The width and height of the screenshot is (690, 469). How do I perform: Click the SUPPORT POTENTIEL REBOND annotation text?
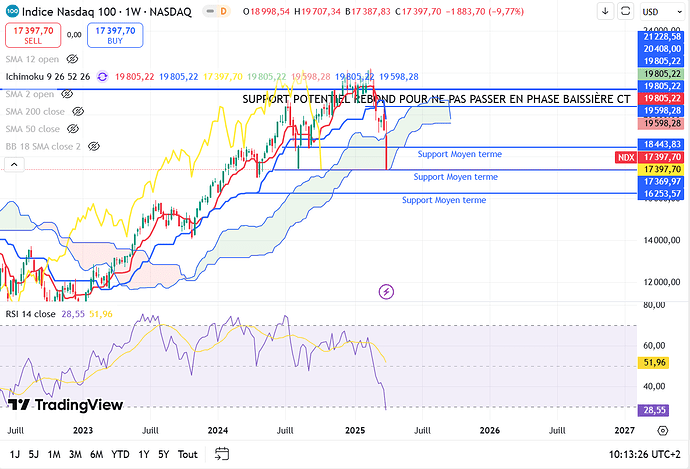pyautogui.click(x=436, y=99)
